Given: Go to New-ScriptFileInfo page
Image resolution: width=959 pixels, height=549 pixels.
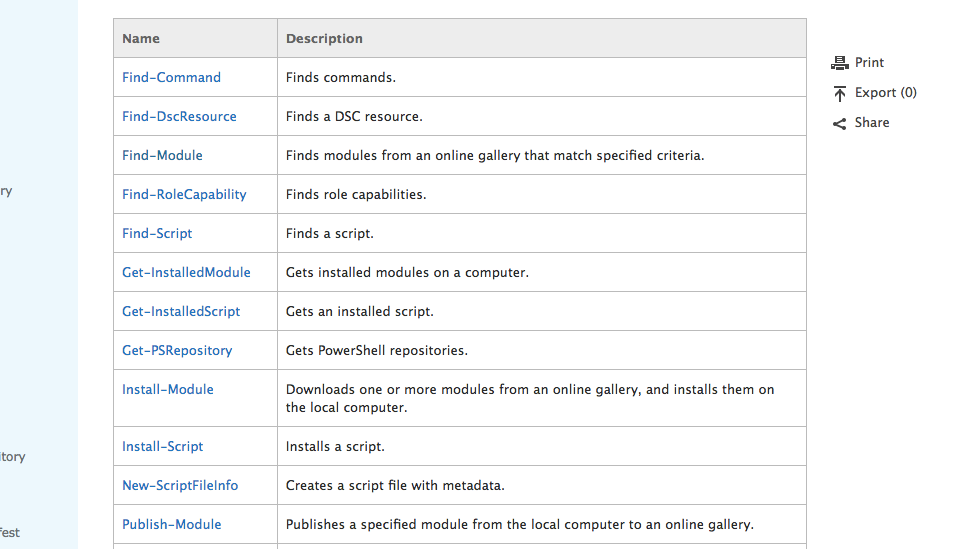Looking at the screenshot, I should 180,485.
